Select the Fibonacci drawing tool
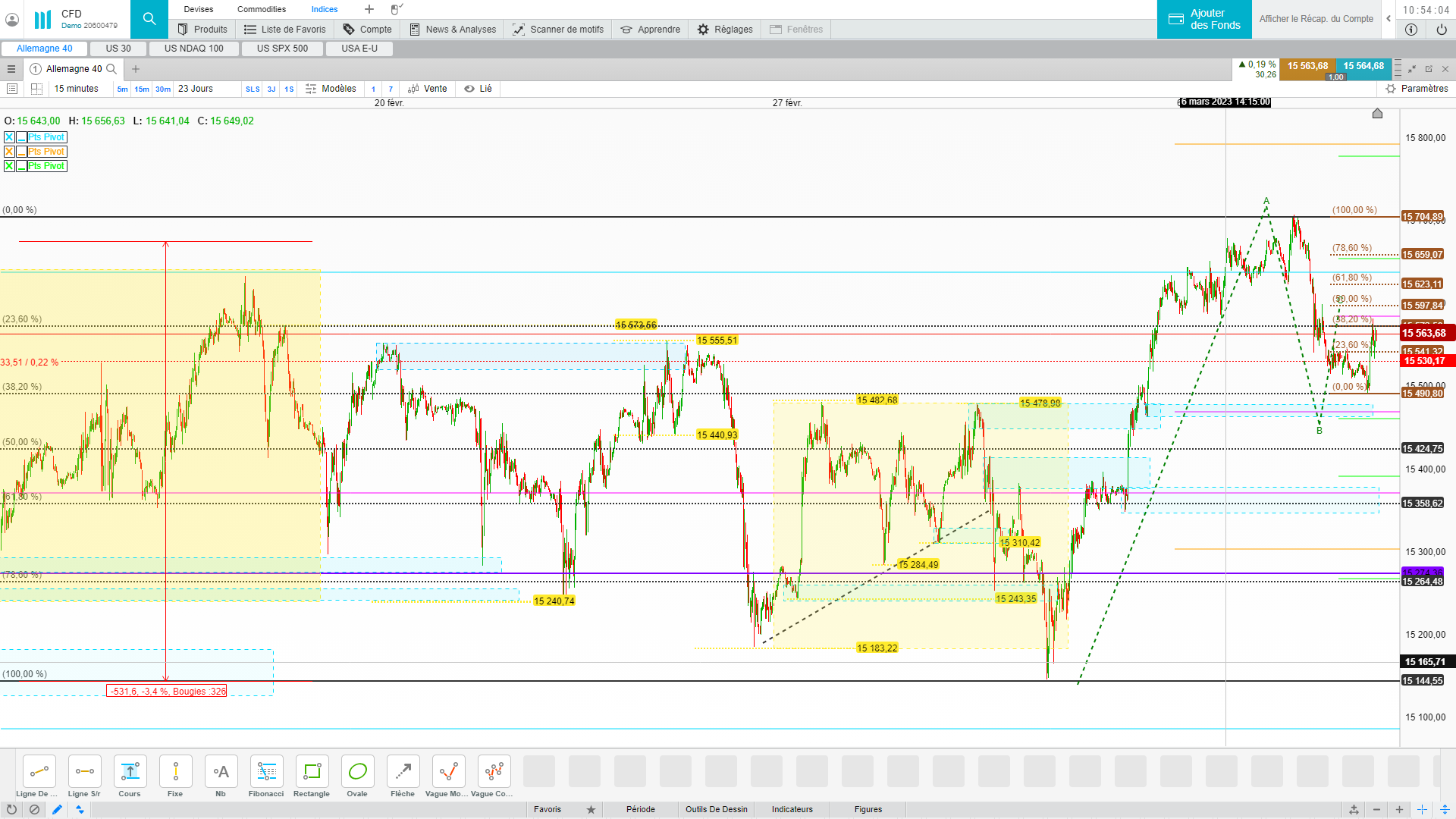This screenshot has height=819, width=1456. 266,772
